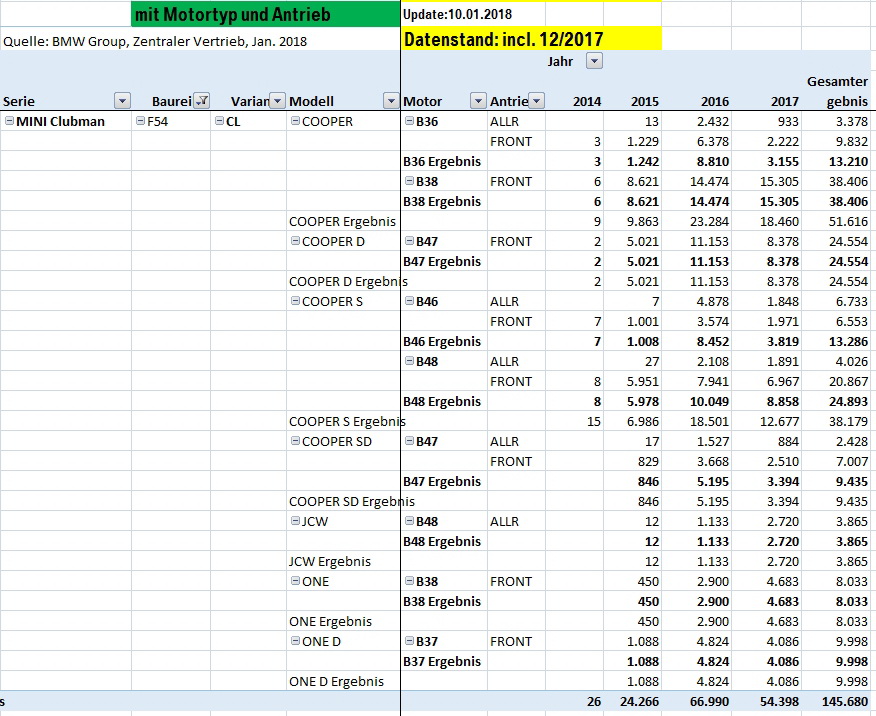Select the 2016 grand total 66.990
Screen dimensions: 876x716
point(709,701)
